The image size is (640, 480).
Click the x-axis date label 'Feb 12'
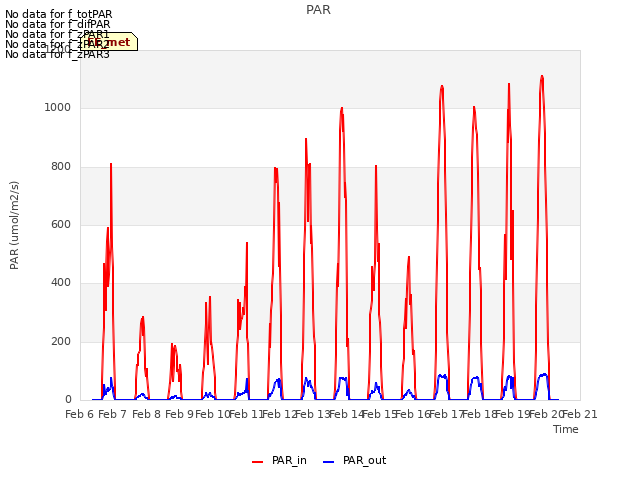[280, 415]
